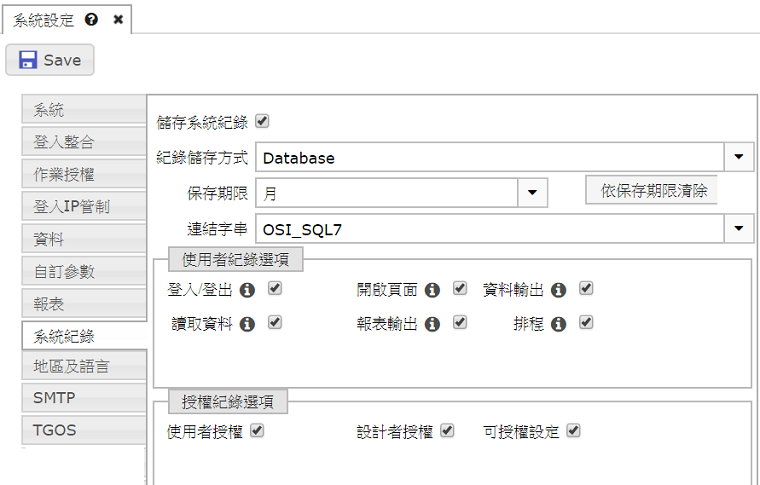Expand the 保存期限 dropdown arrow
This screenshot has width=760, height=485.
pos(532,192)
